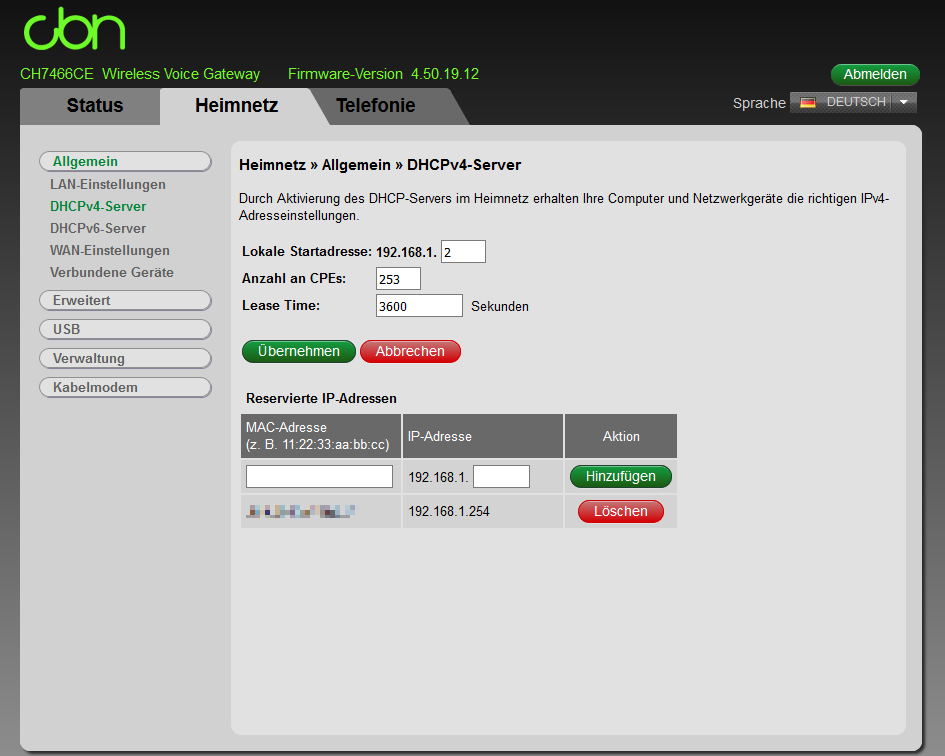Open LAN-Einstellungen settings

point(109,184)
